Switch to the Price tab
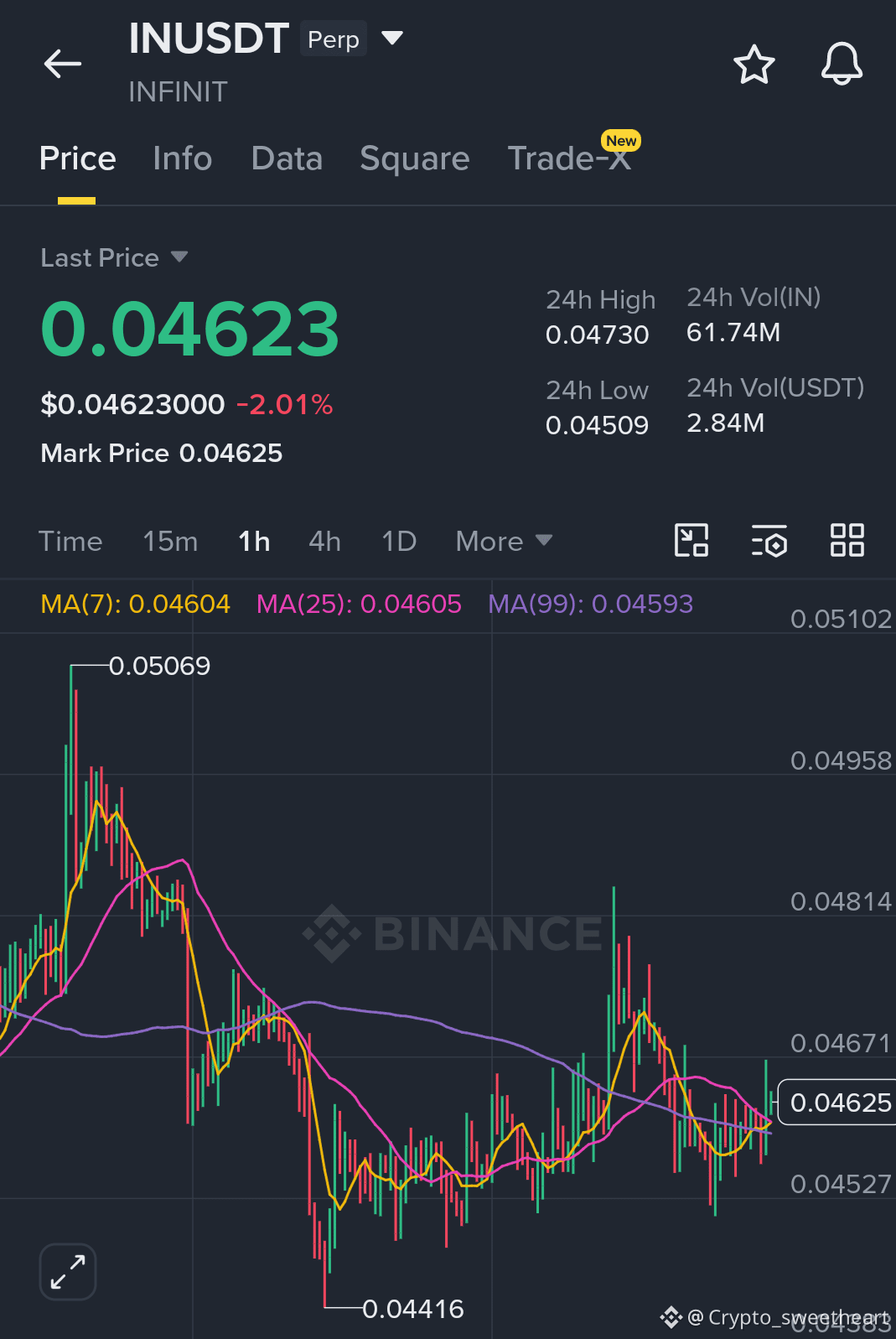896x1339 pixels. tap(77, 158)
